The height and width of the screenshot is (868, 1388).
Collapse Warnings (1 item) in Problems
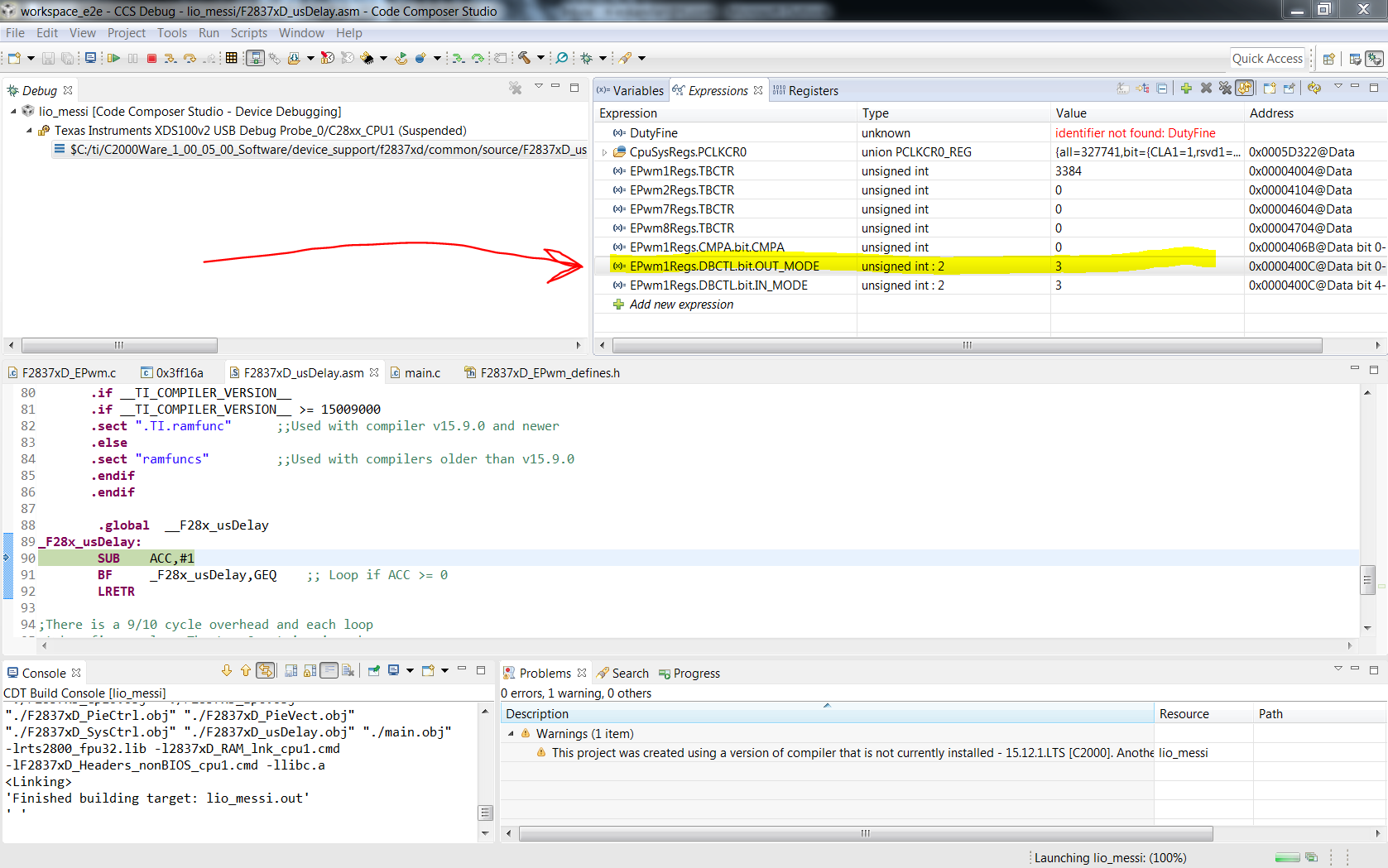[x=511, y=734]
